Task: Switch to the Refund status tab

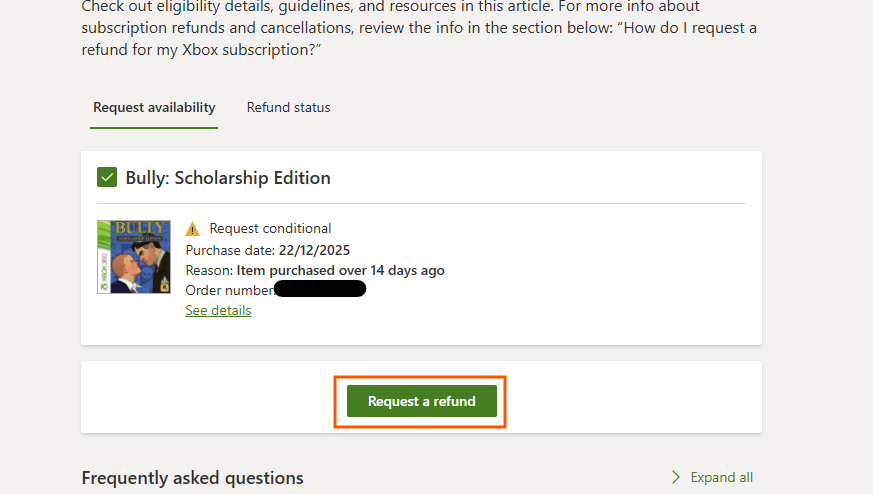Action: point(288,108)
